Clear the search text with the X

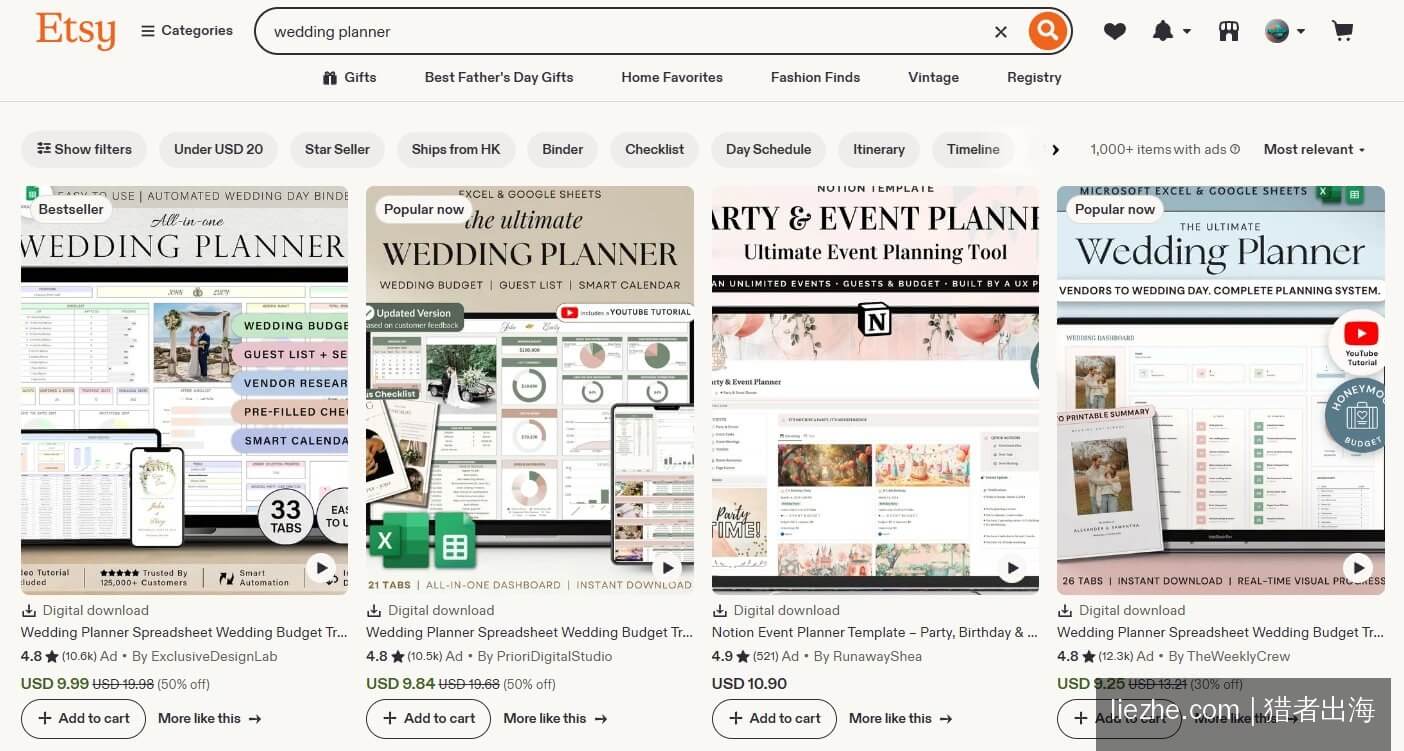click(1000, 32)
